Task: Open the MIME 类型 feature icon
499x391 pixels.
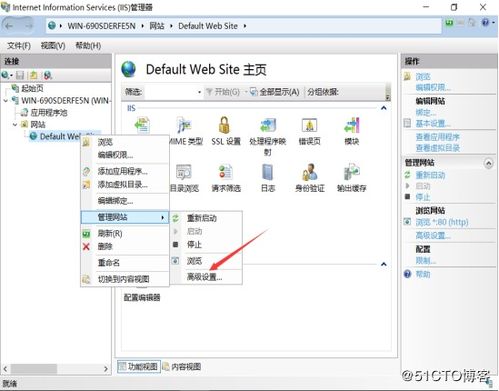Action: click(184, 125)
